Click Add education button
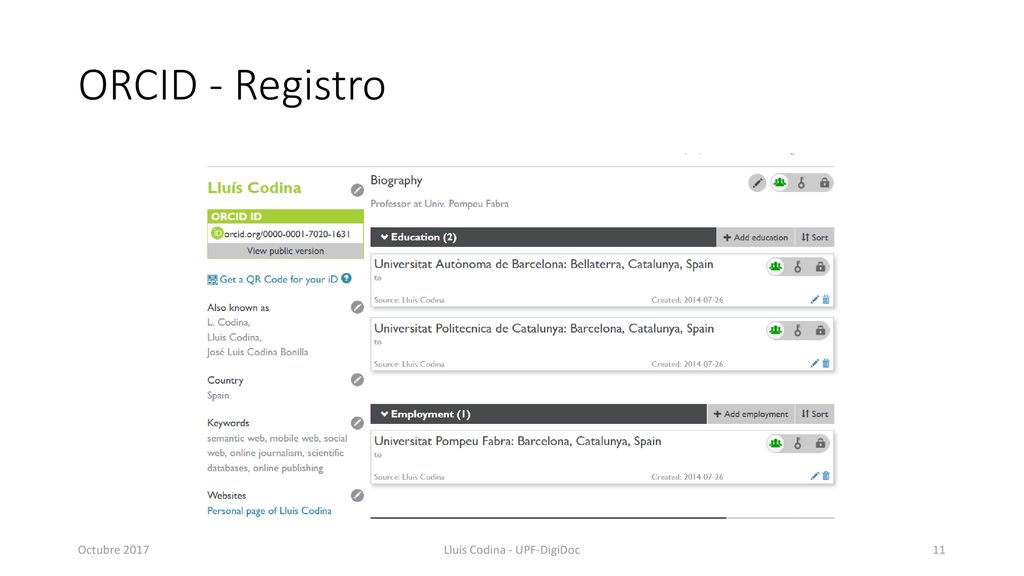 point(756,237)
